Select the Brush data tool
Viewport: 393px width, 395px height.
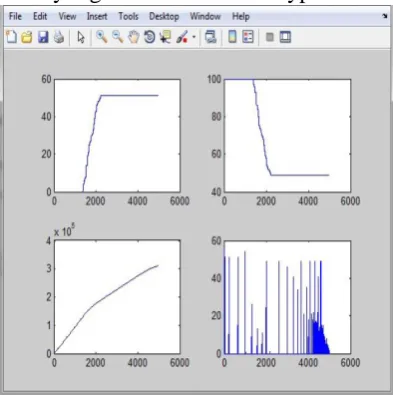click(182, 37)
